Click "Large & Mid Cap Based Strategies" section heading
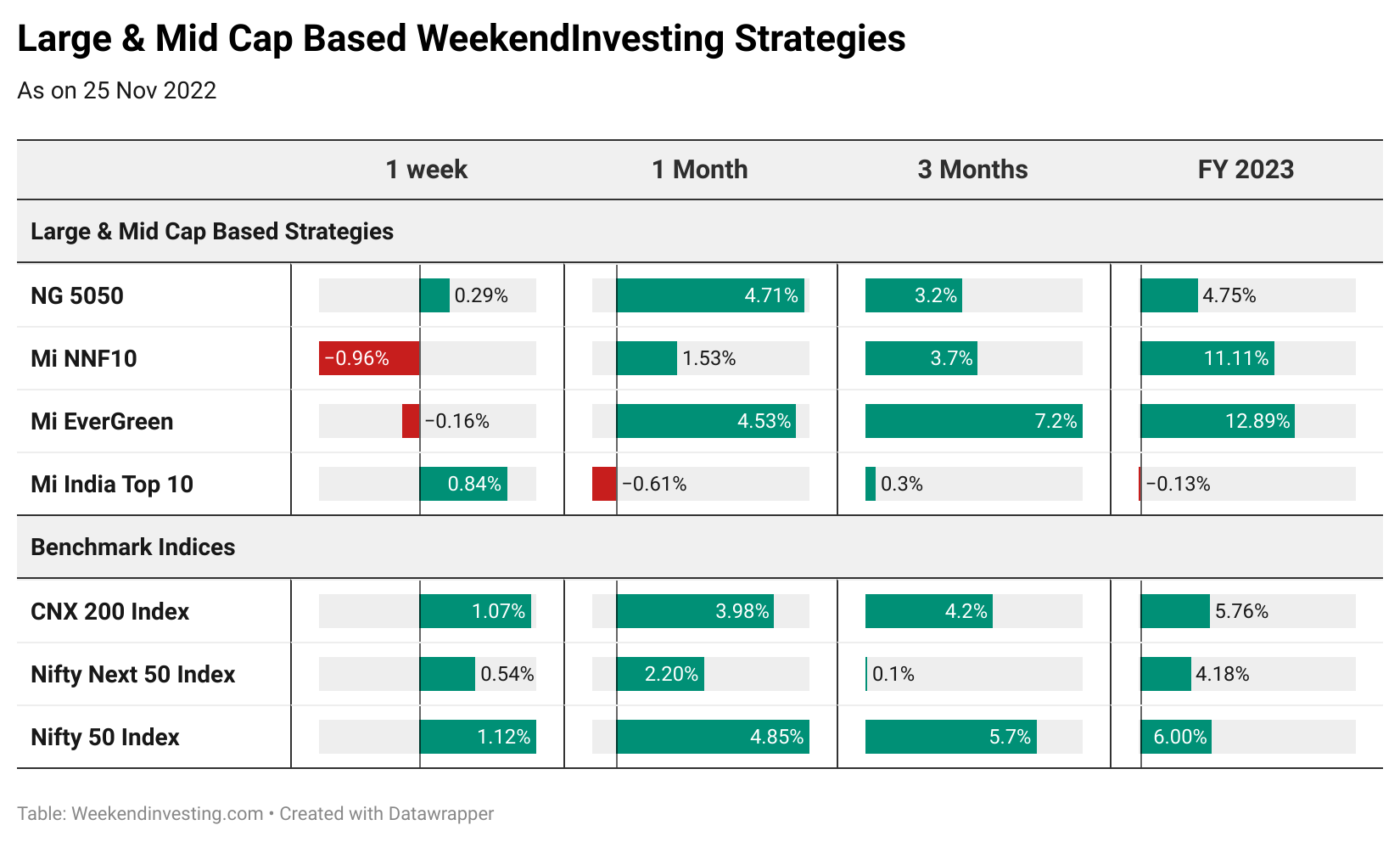The width and height of the screenshot is (1400, 842). [212, 232]
